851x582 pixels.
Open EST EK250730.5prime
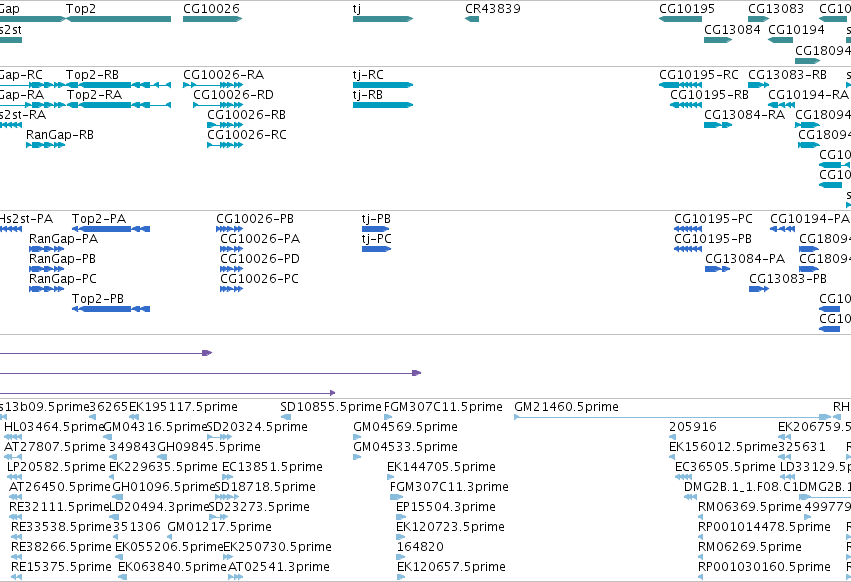coord(278,547)
